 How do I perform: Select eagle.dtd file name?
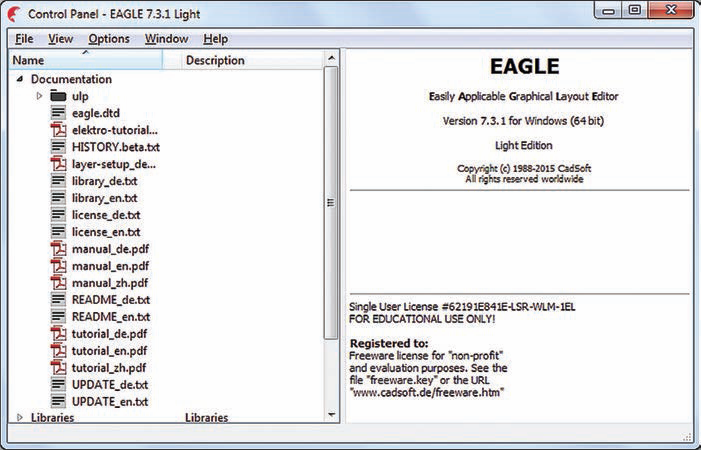click(96, 113)
